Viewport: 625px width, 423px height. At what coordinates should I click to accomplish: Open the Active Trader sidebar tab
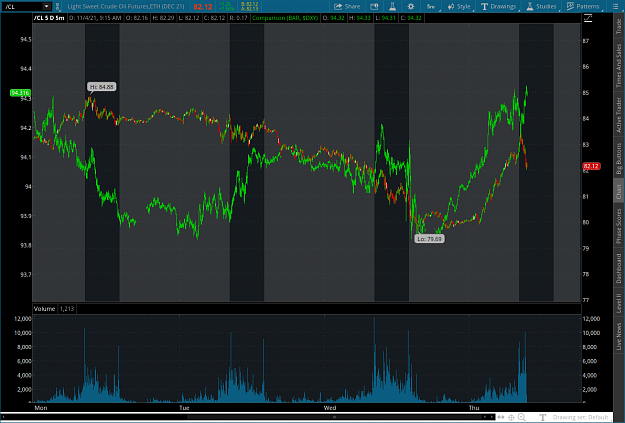click(619, 115)
